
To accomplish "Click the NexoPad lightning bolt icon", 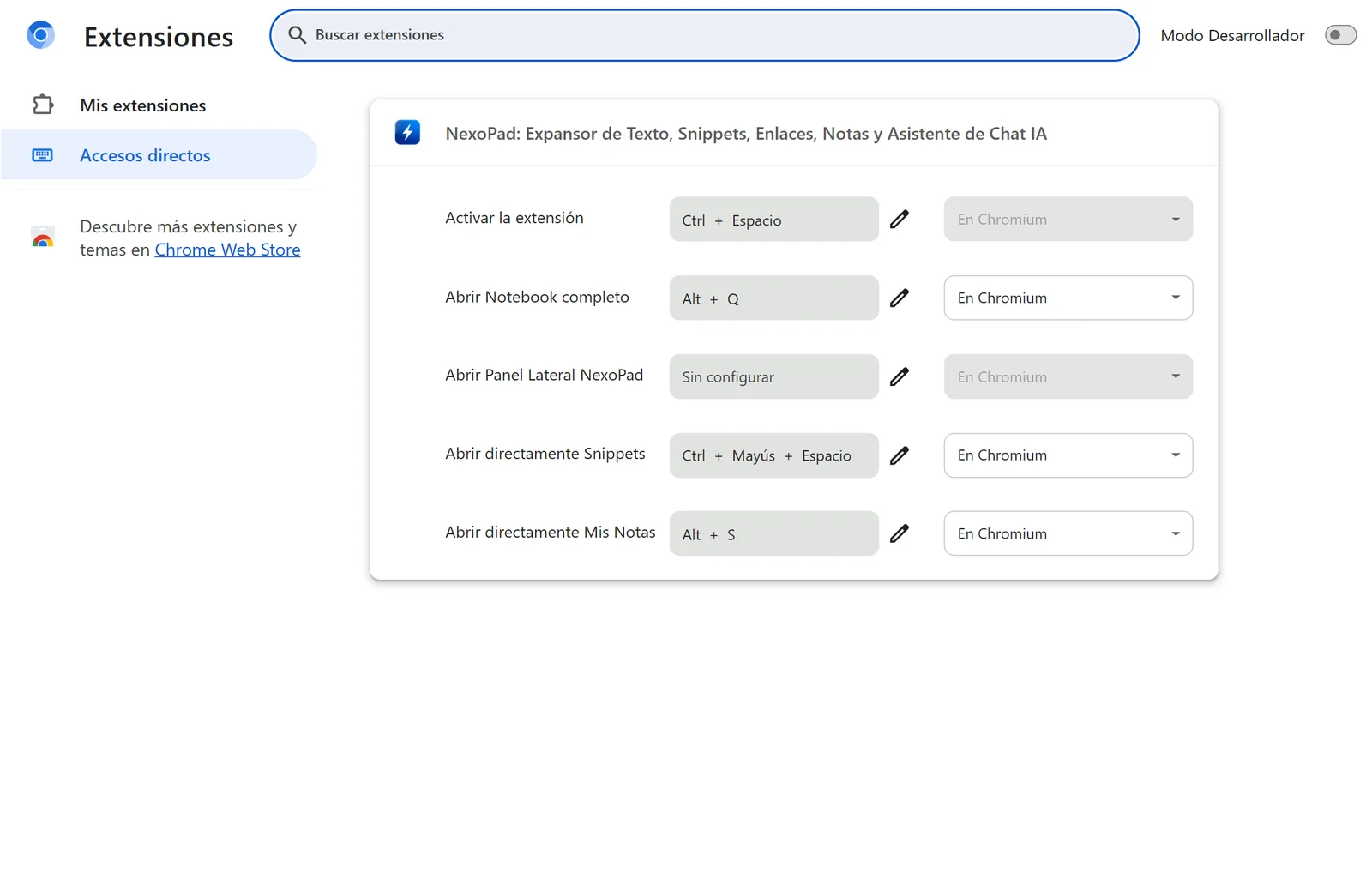I will point(407,133).
